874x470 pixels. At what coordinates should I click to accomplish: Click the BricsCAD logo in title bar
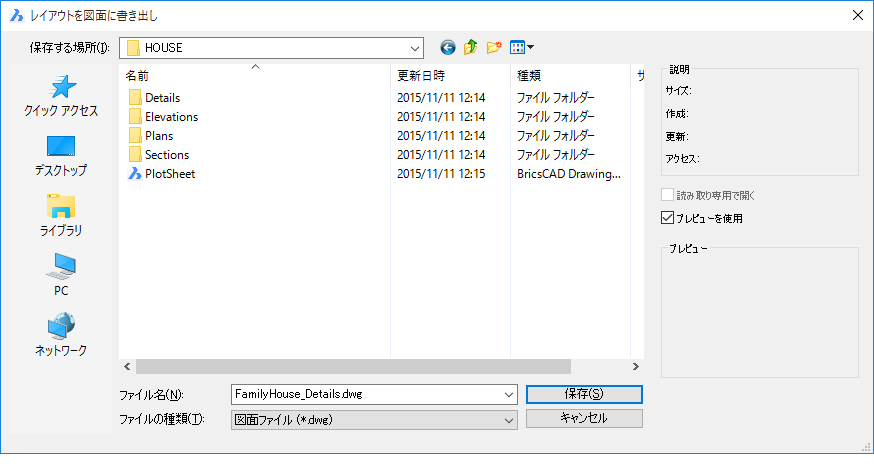click(x=16, y=15)
